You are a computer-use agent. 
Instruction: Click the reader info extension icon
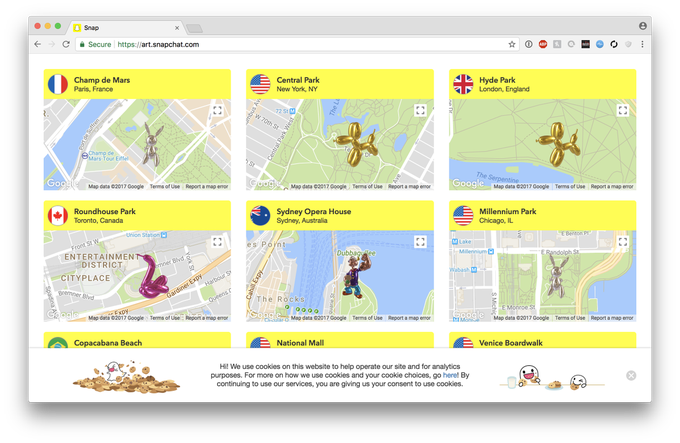528,44
